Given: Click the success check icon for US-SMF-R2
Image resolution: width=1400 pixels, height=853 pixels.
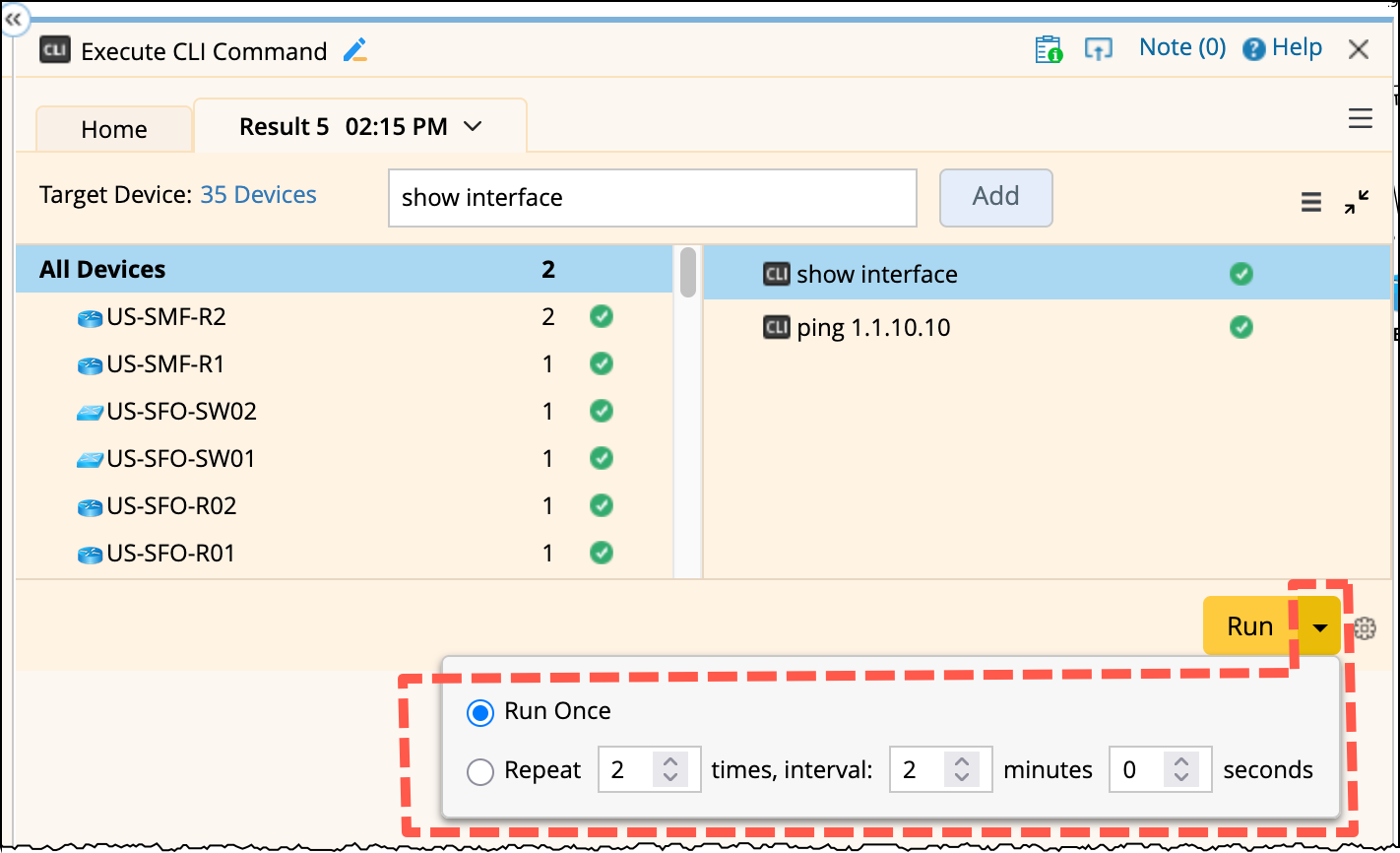Looking at the screenshot, I should (602, 316).
